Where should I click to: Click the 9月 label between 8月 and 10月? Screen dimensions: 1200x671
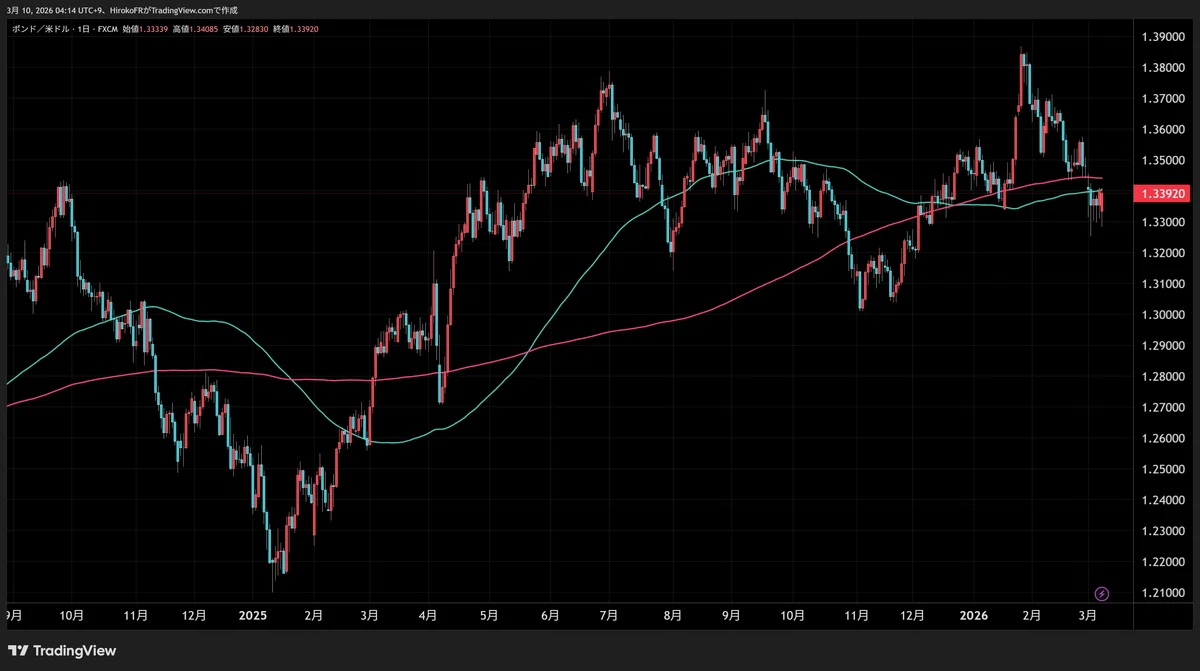[731, 617]
